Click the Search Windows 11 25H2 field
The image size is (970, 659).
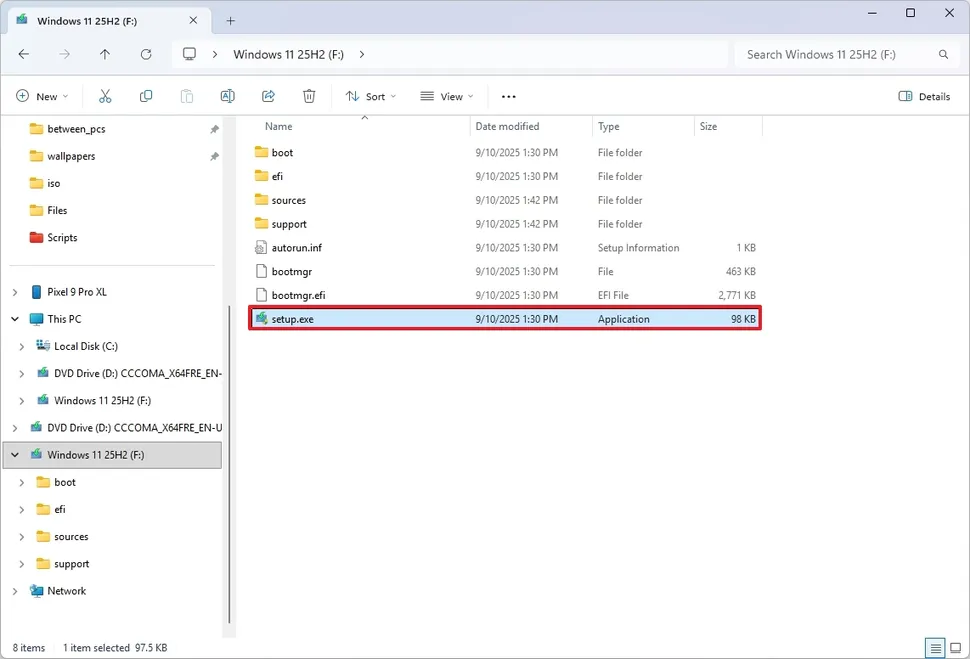pos(838,54)
